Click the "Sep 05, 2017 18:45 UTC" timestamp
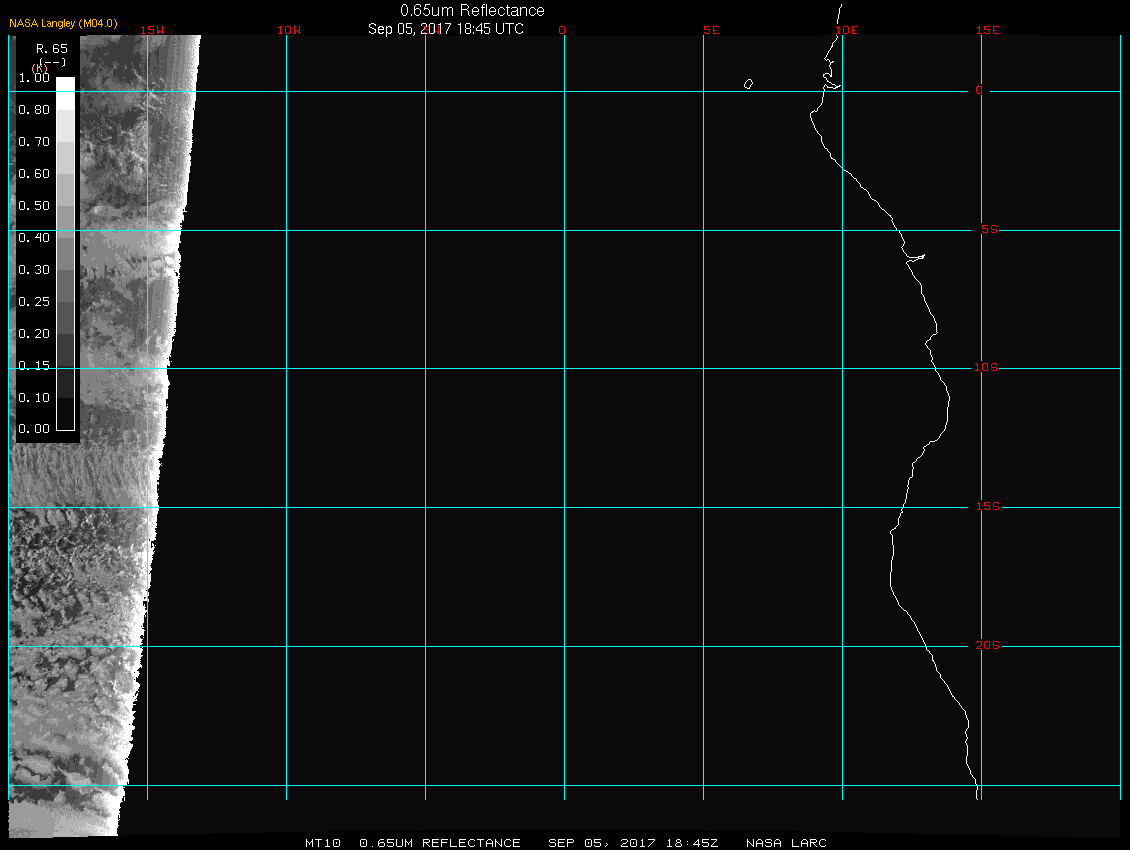This screenshot has height=850, width=1130. (x=445, y=29)
